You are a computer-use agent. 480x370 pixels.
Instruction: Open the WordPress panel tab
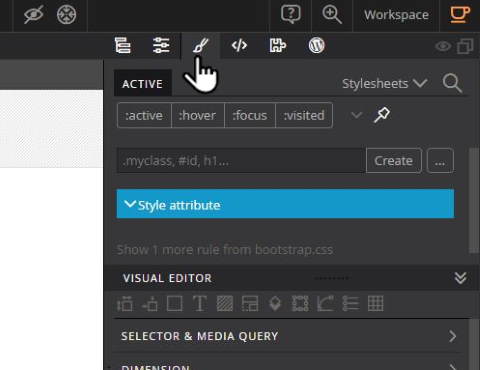pos(316,45)
